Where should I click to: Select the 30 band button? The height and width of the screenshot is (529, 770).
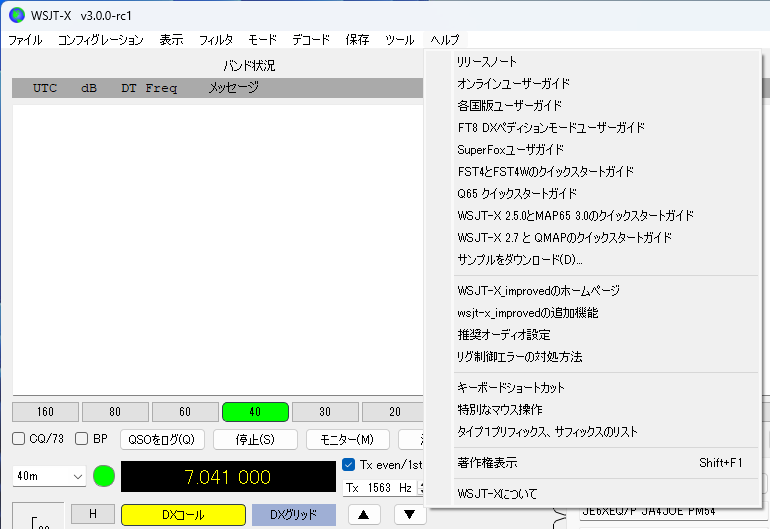tap(325, 412)
